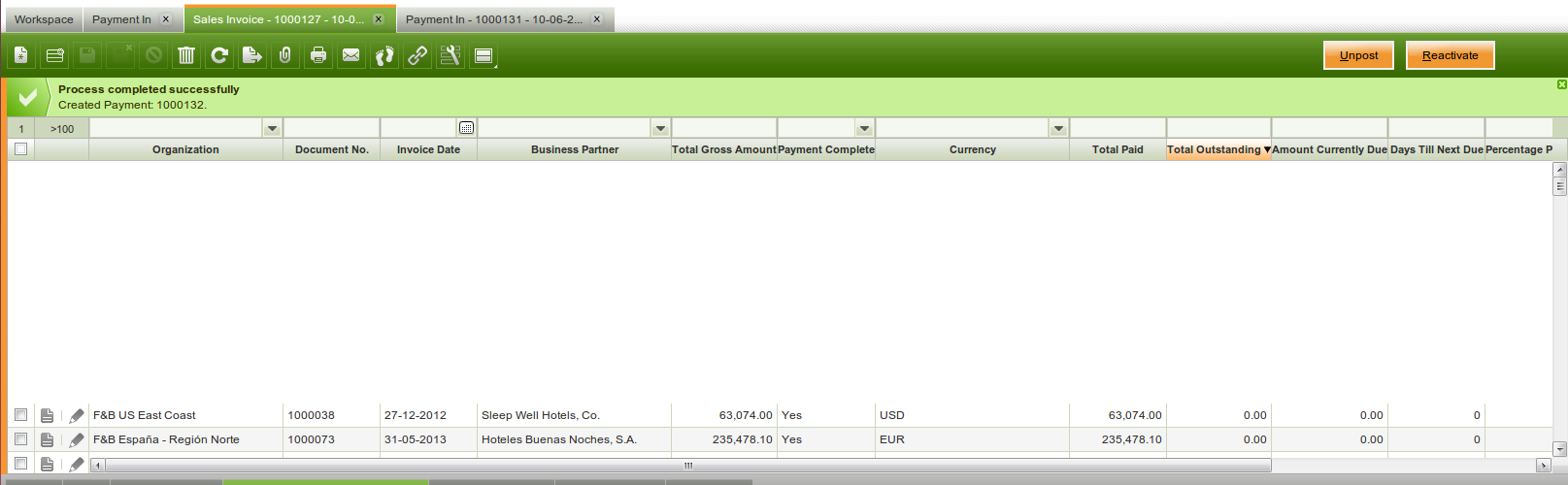1568x485 pixels.
Task: Click the horizontal scrollbar right arrow
Action: point(1543,466)
